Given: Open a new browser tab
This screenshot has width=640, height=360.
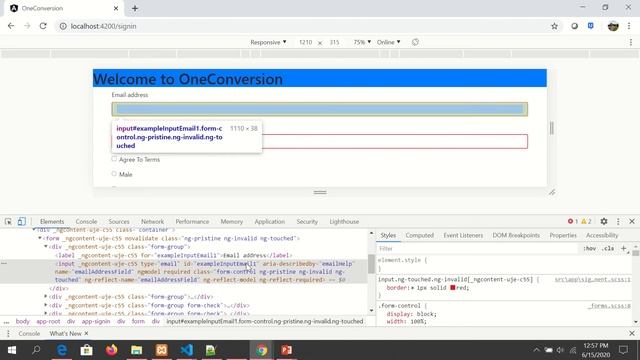Looking at the screenshot, I should pyautogui.click(x=135, y=8).
